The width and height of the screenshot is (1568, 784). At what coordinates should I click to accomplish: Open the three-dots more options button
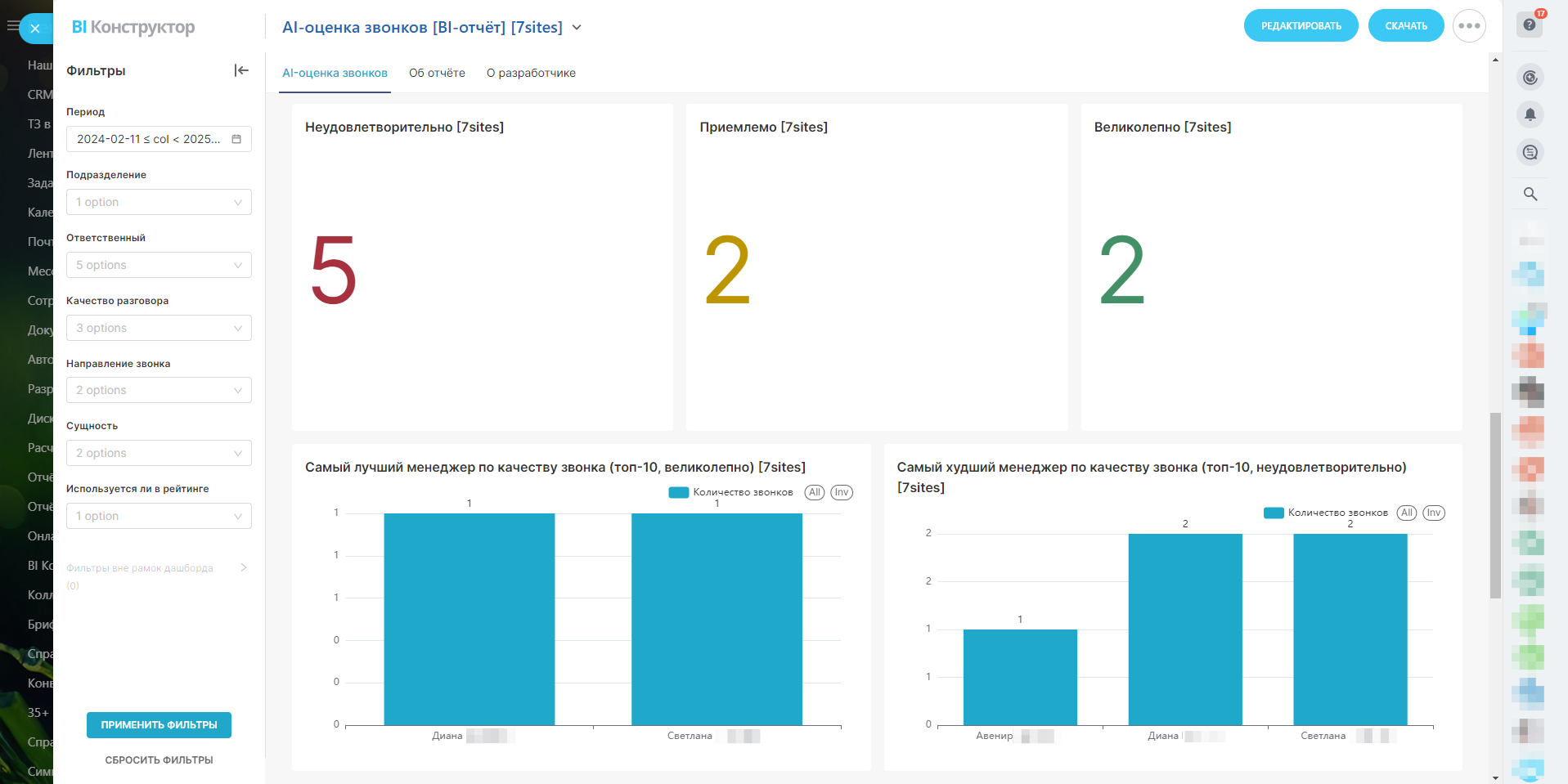click(x=1469, y=26)
